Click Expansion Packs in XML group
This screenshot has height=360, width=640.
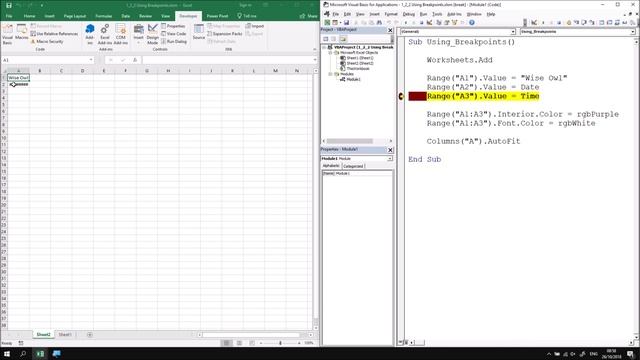click(x=224, y=34)
